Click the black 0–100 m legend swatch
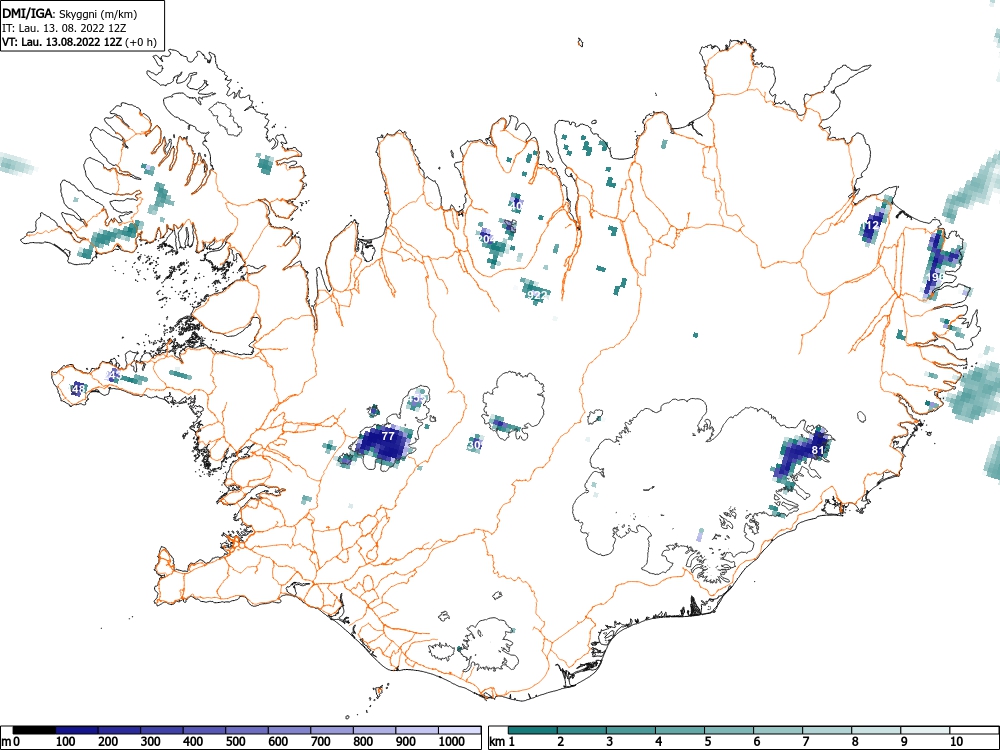The width and height of the screenshot is (1000, 750). [x=34, y=730]
